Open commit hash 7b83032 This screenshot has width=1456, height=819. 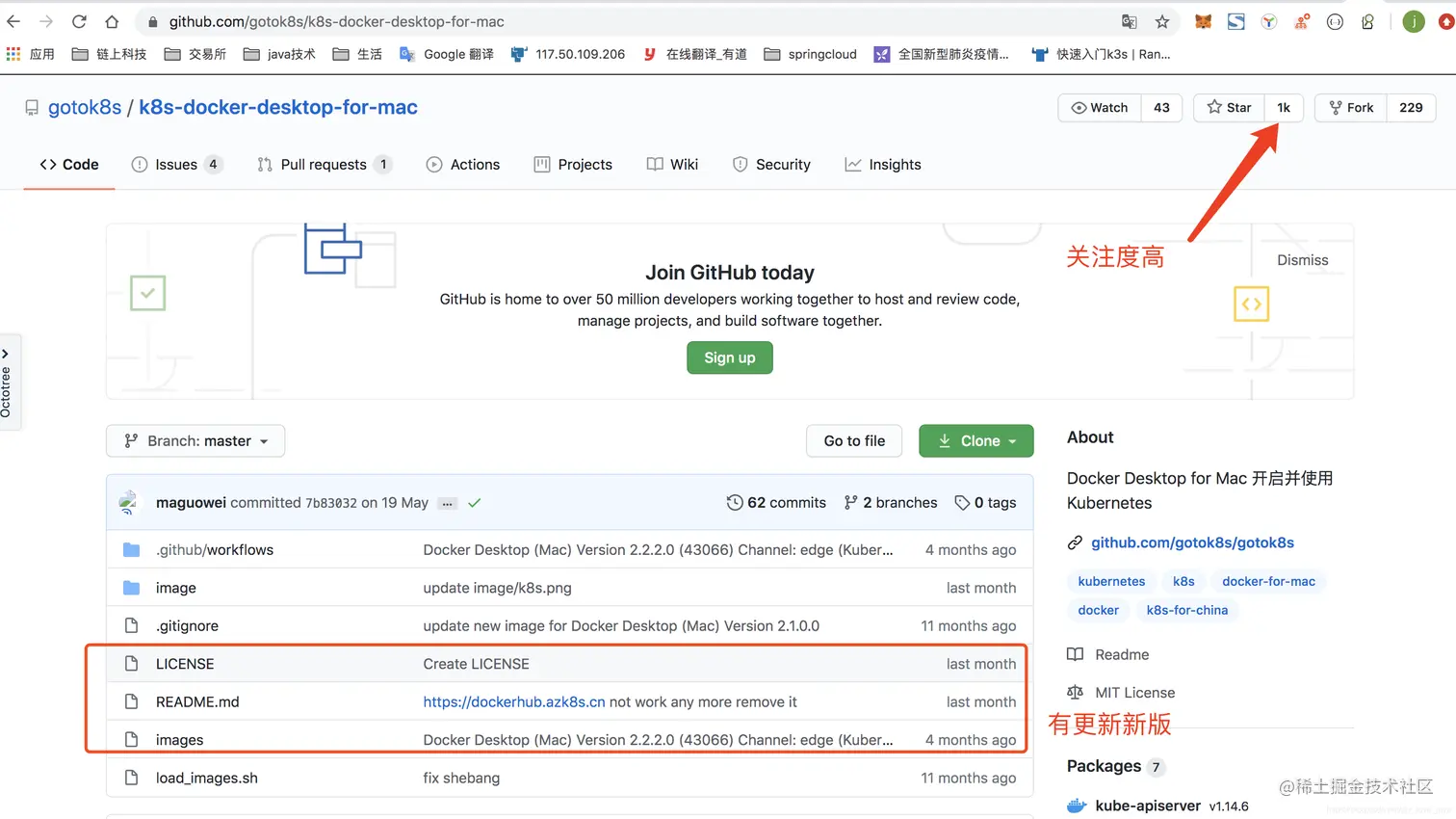pyautogui.click(x=331, y=503)
